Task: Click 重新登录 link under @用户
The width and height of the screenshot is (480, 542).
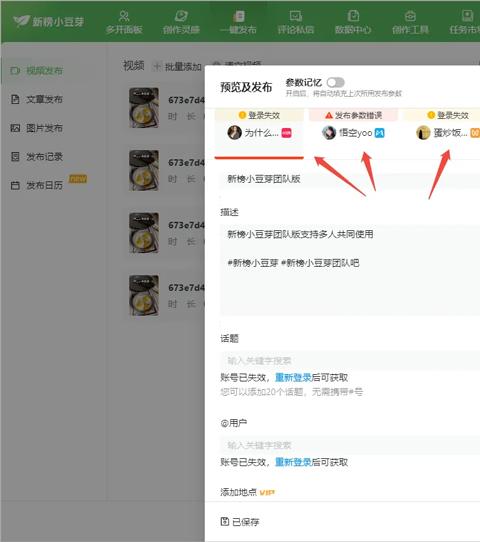Action: click(293, 462)
